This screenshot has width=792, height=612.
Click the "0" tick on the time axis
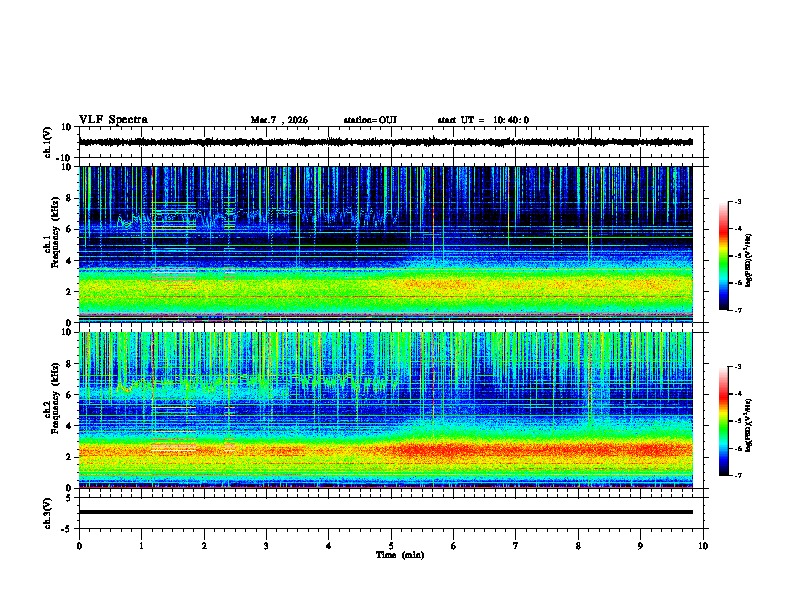pyautogui.click(x=79, y=546)
